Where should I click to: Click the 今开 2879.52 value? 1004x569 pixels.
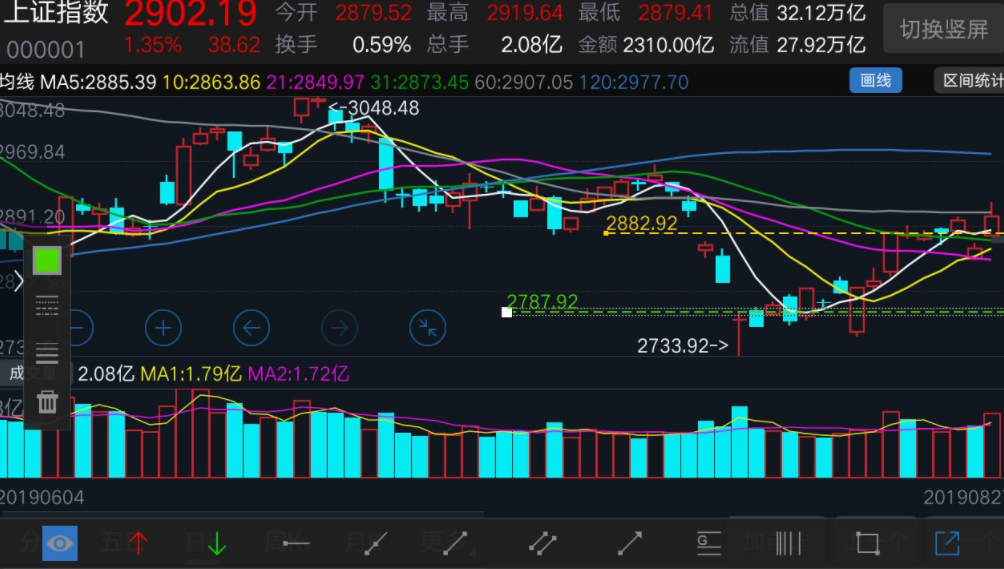coord(373,12)
